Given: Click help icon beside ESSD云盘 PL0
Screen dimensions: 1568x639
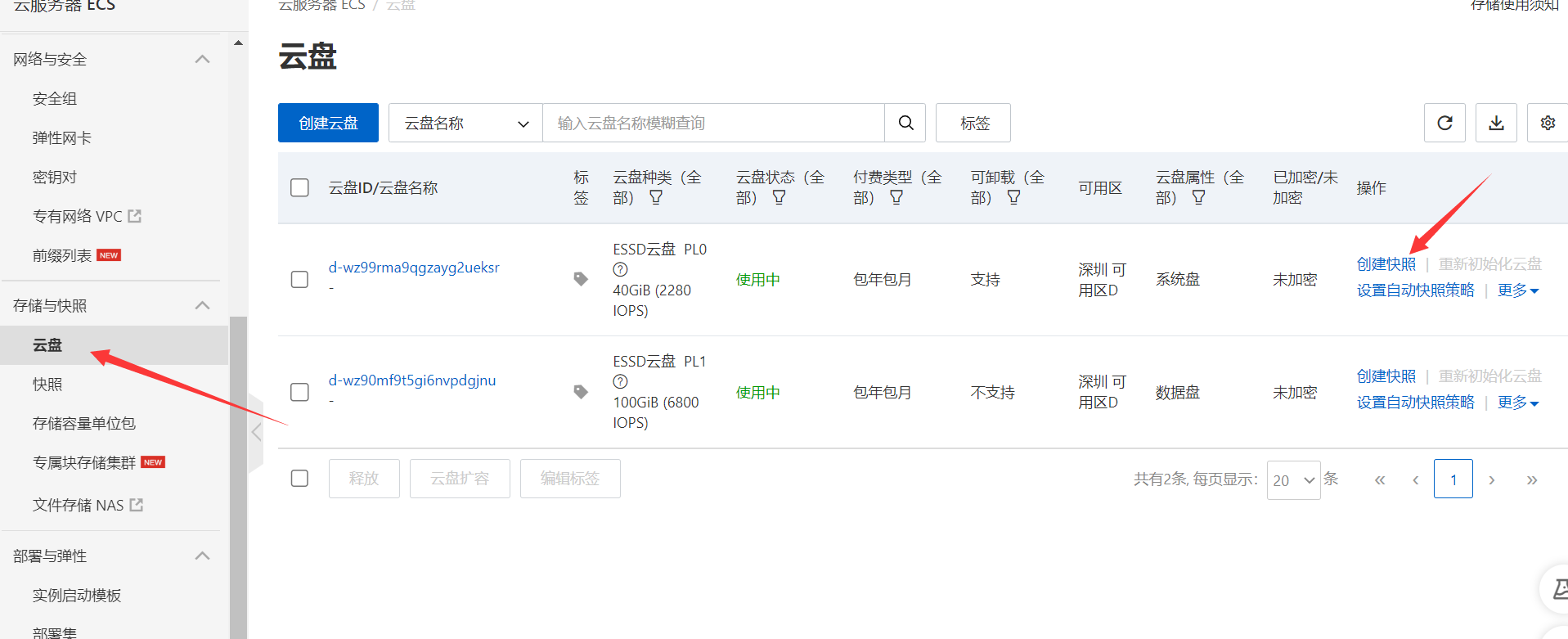Looking at the screenshot, I should tap(620, 269).
